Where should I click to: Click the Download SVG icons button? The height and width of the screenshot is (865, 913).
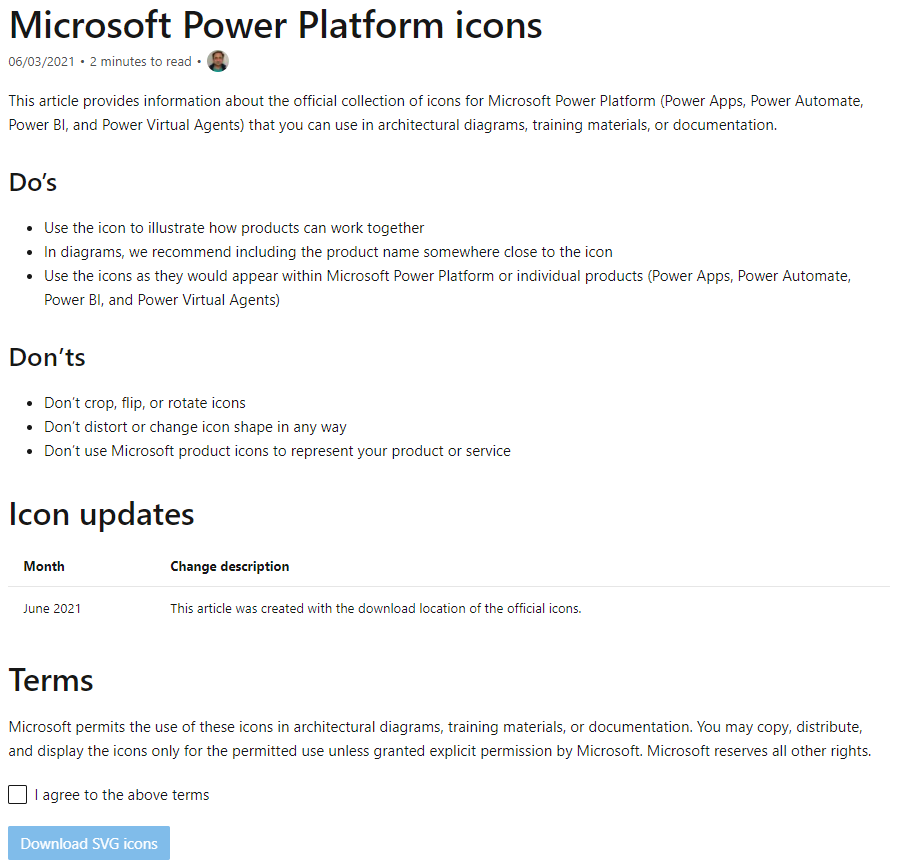click(89, 843)
